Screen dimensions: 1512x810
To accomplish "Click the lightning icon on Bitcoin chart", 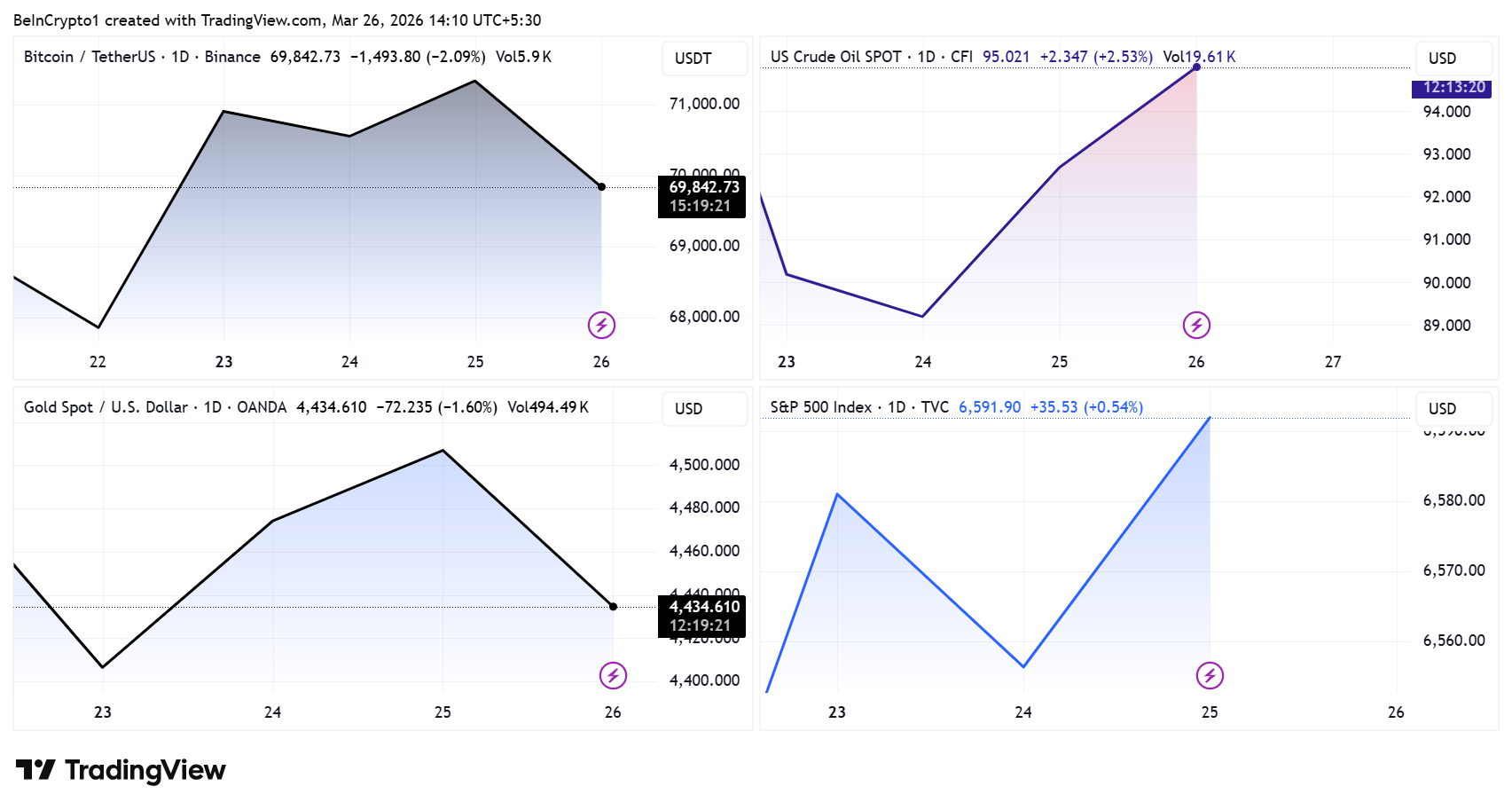I will pos(601,326).
